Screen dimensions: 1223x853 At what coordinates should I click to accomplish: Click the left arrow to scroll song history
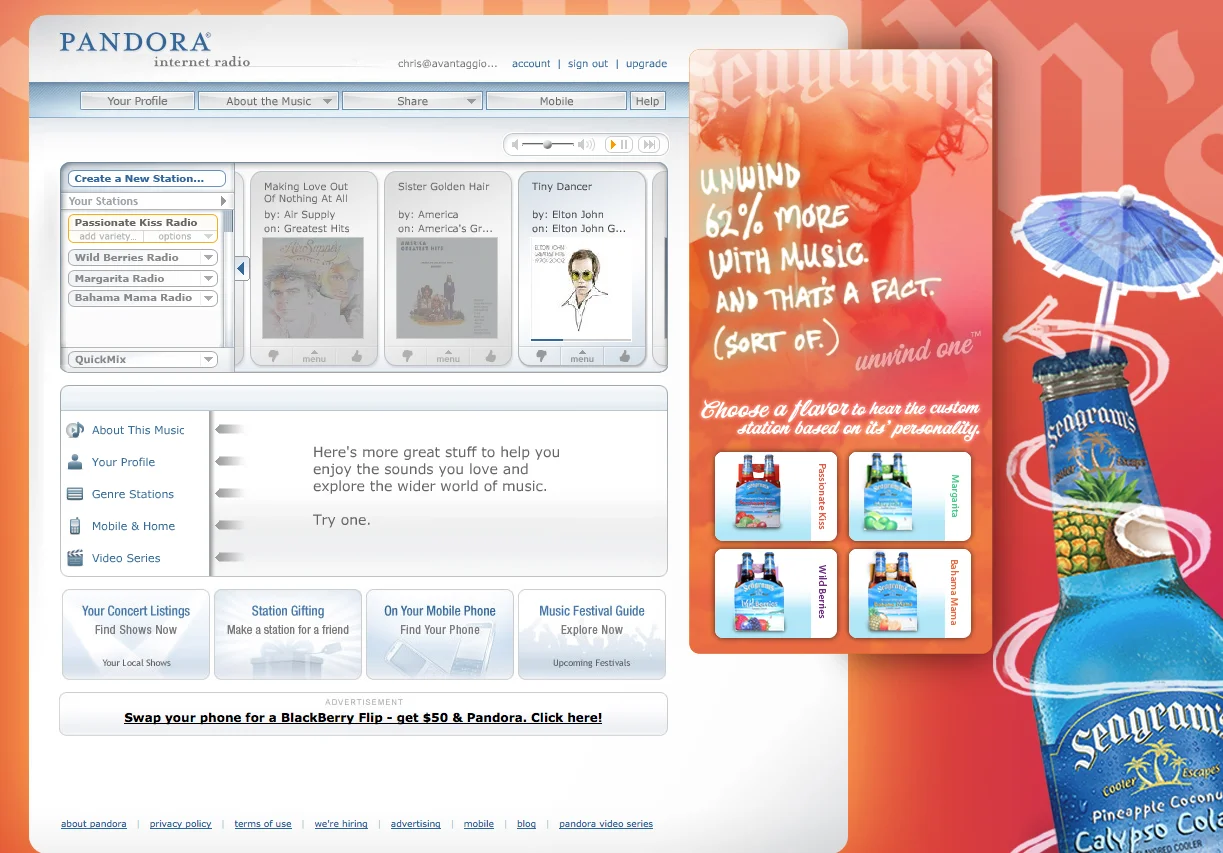coord(241,268)
